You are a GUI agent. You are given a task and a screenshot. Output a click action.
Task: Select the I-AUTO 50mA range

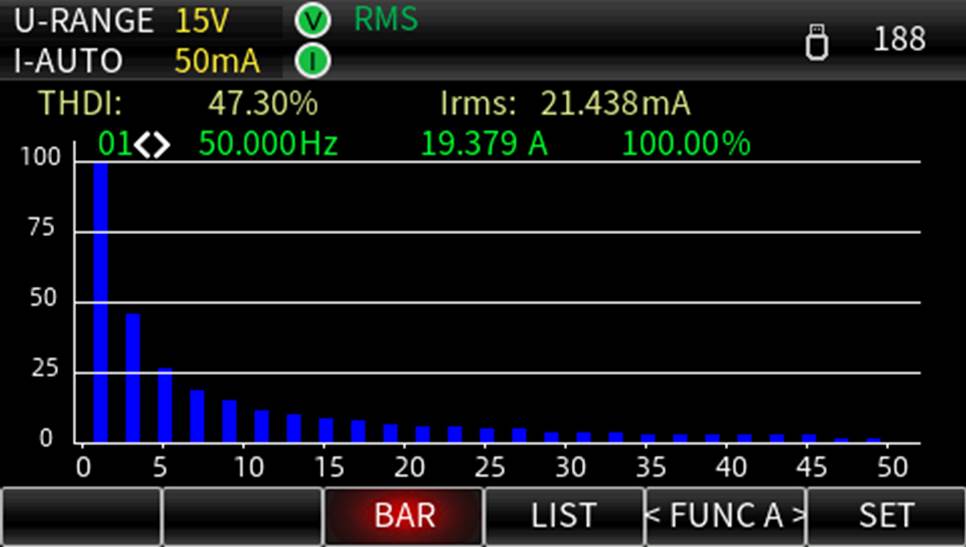pyautogui.click(x=140, y=61)
